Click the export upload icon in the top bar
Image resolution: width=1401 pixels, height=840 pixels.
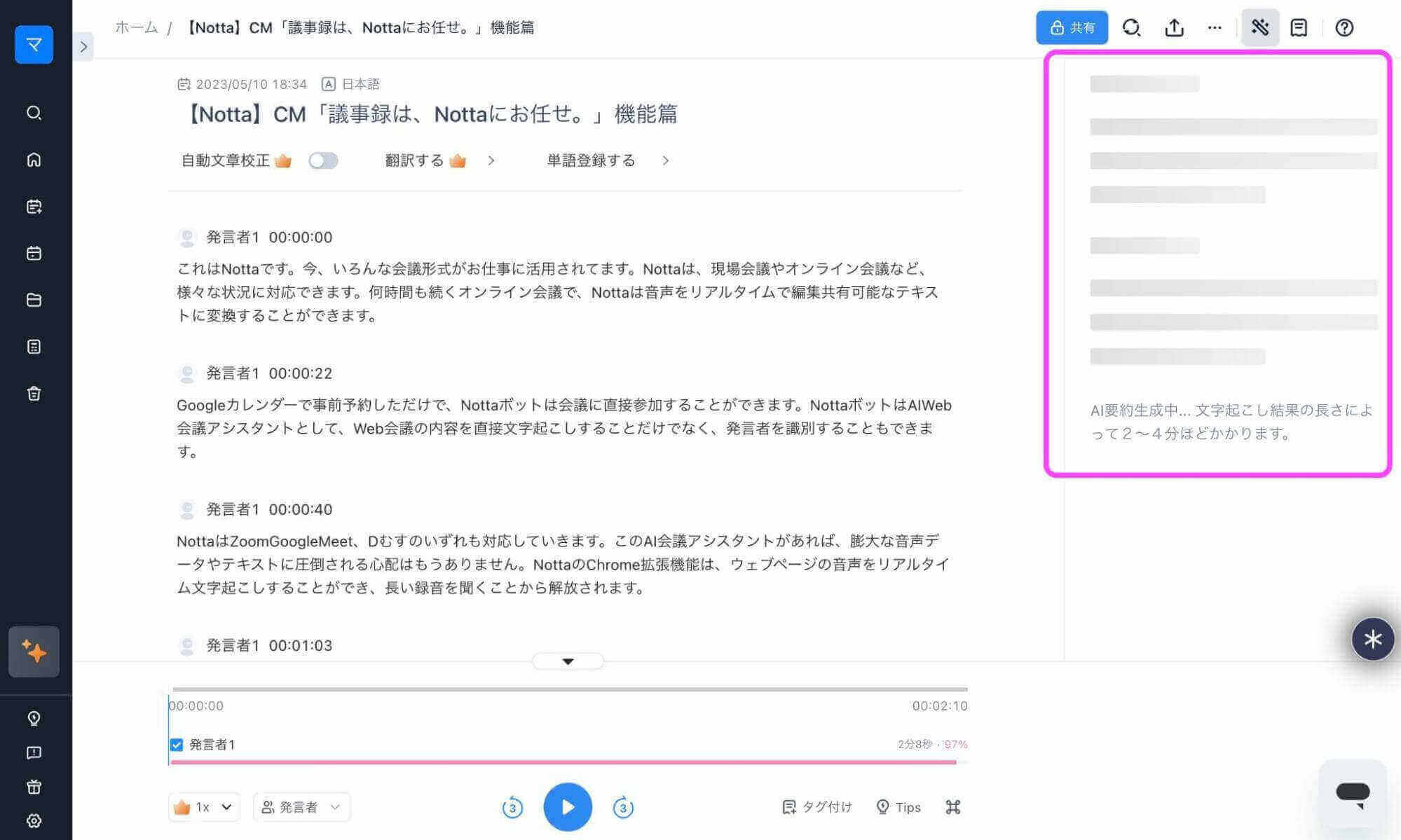1174,27
